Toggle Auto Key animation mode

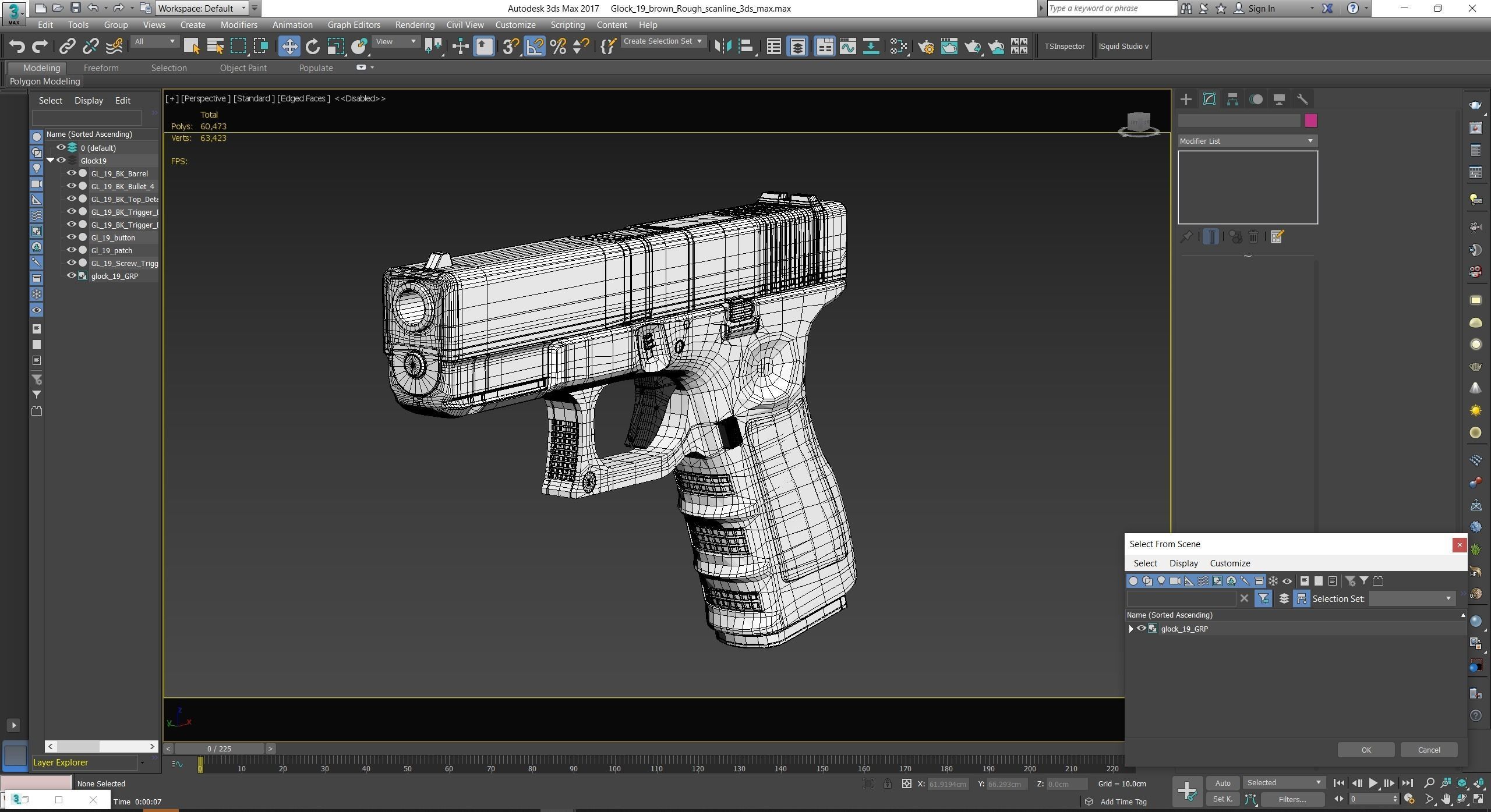[x=1223, y=783]
